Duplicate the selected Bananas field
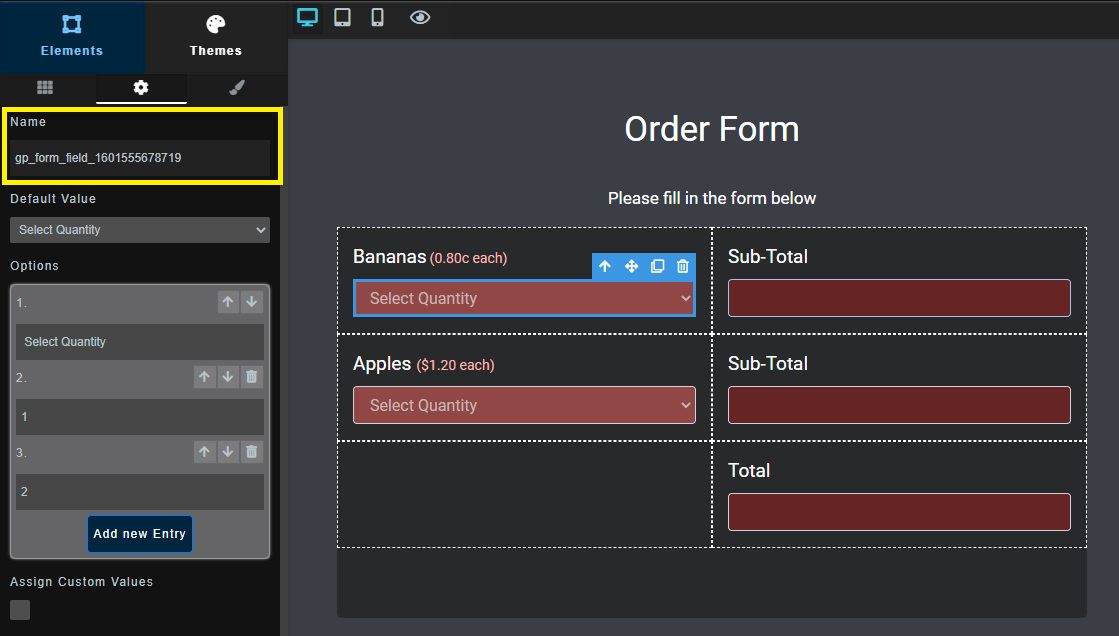The height and width of the screenshot is (636, 1119). [657, 266]
